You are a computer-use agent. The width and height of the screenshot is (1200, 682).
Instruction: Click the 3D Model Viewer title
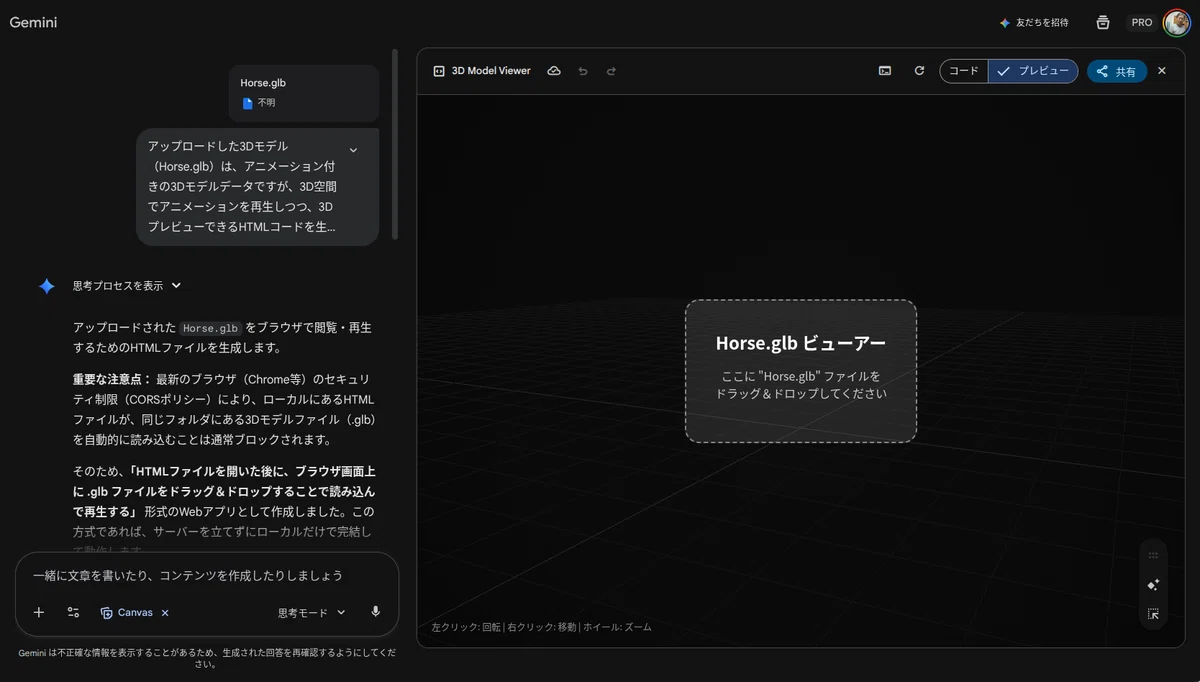[x=491, y=71]
